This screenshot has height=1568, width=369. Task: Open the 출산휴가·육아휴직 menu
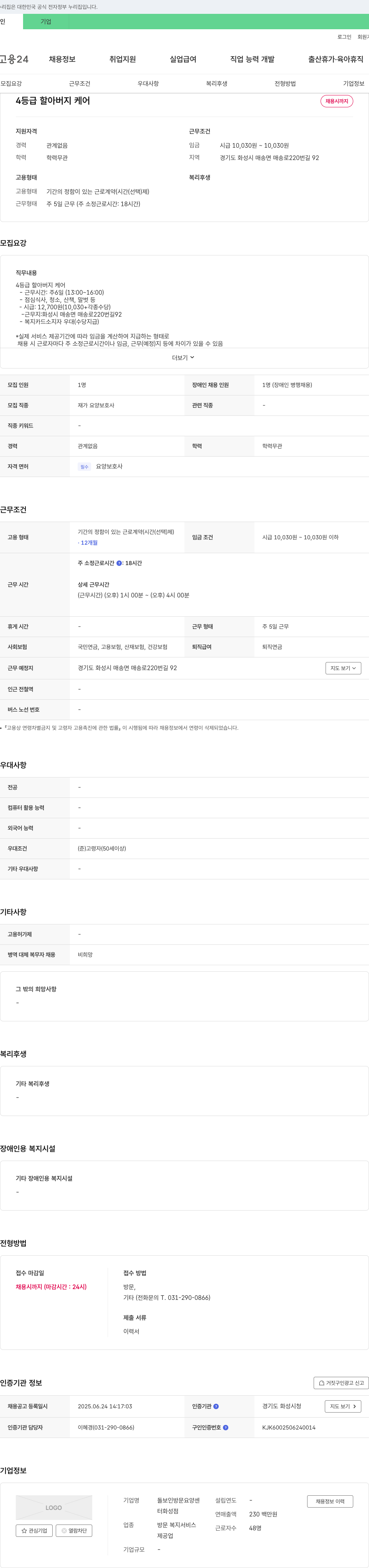point(336,59)
